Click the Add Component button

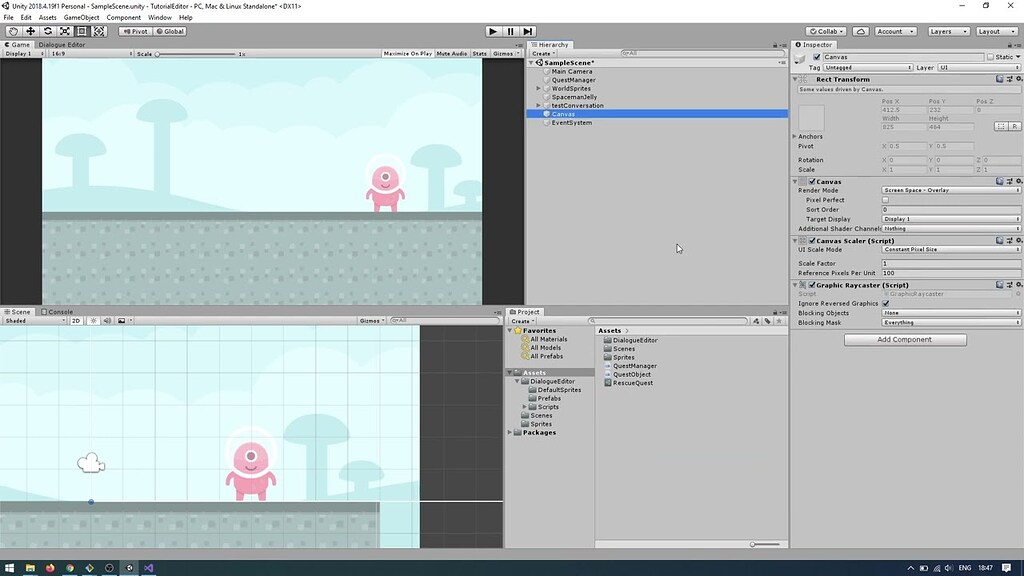(x=903, y=339)
